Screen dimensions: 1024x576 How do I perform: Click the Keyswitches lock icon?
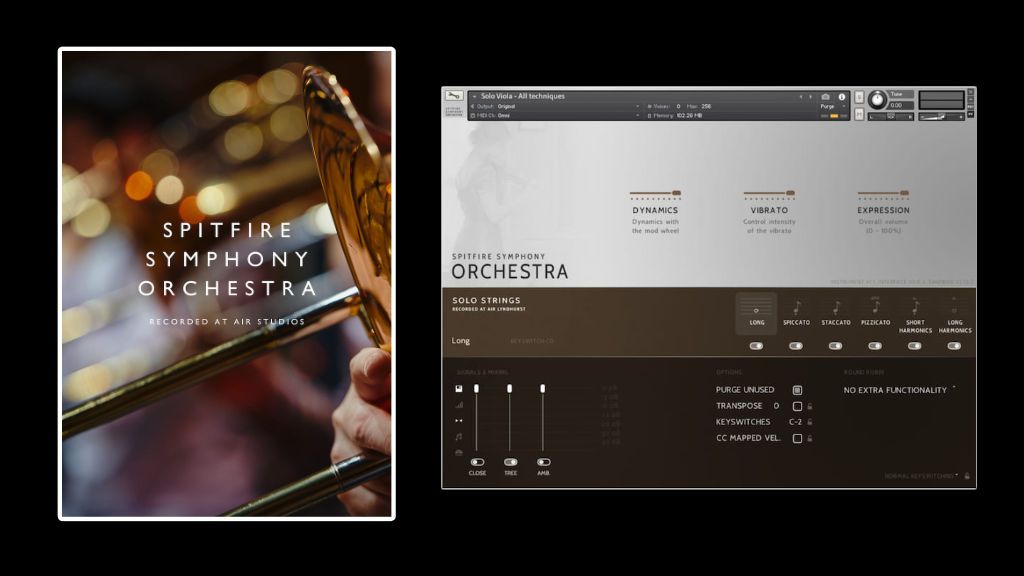810,422
